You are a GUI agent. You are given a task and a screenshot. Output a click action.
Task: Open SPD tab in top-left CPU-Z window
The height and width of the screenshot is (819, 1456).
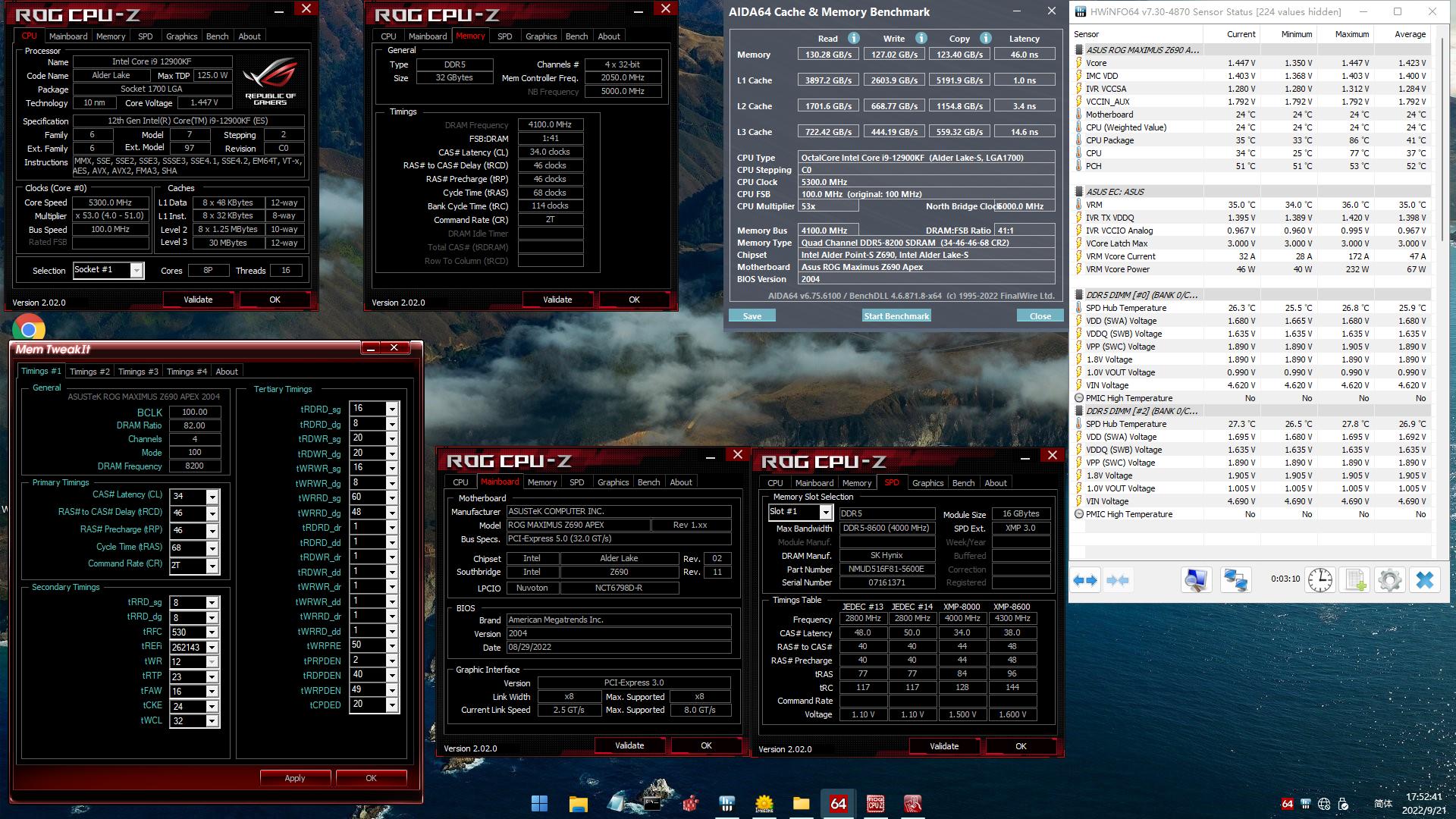(x=145, y=36)
